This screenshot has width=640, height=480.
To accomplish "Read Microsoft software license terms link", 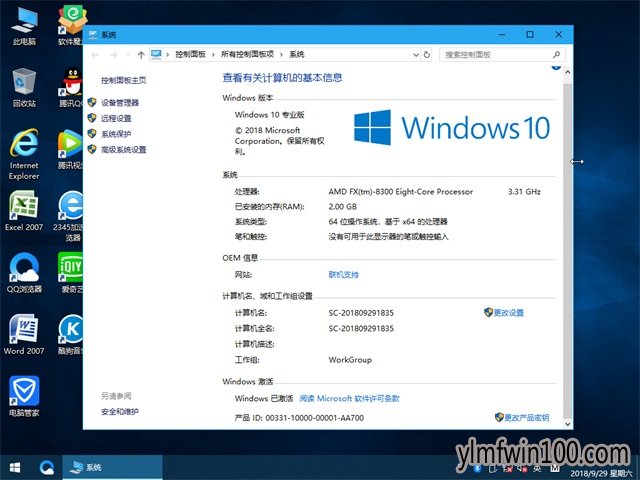I will (x=349, y=398).
